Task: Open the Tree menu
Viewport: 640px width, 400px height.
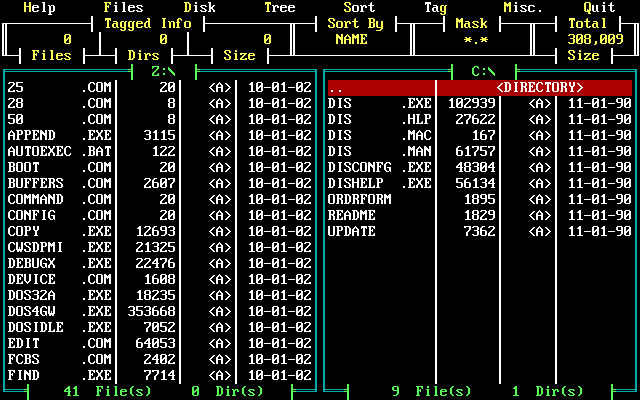Action: (x=279, y=8)
